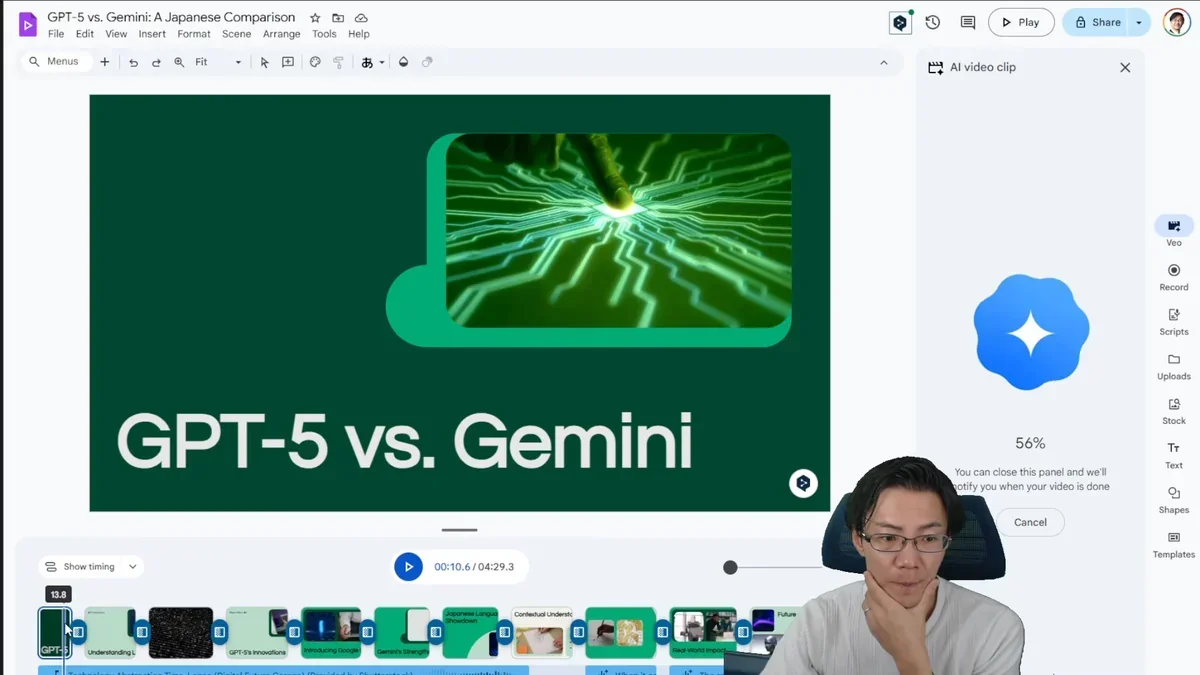
Task: Open the Format menu
Action: [x=194, y=34]
